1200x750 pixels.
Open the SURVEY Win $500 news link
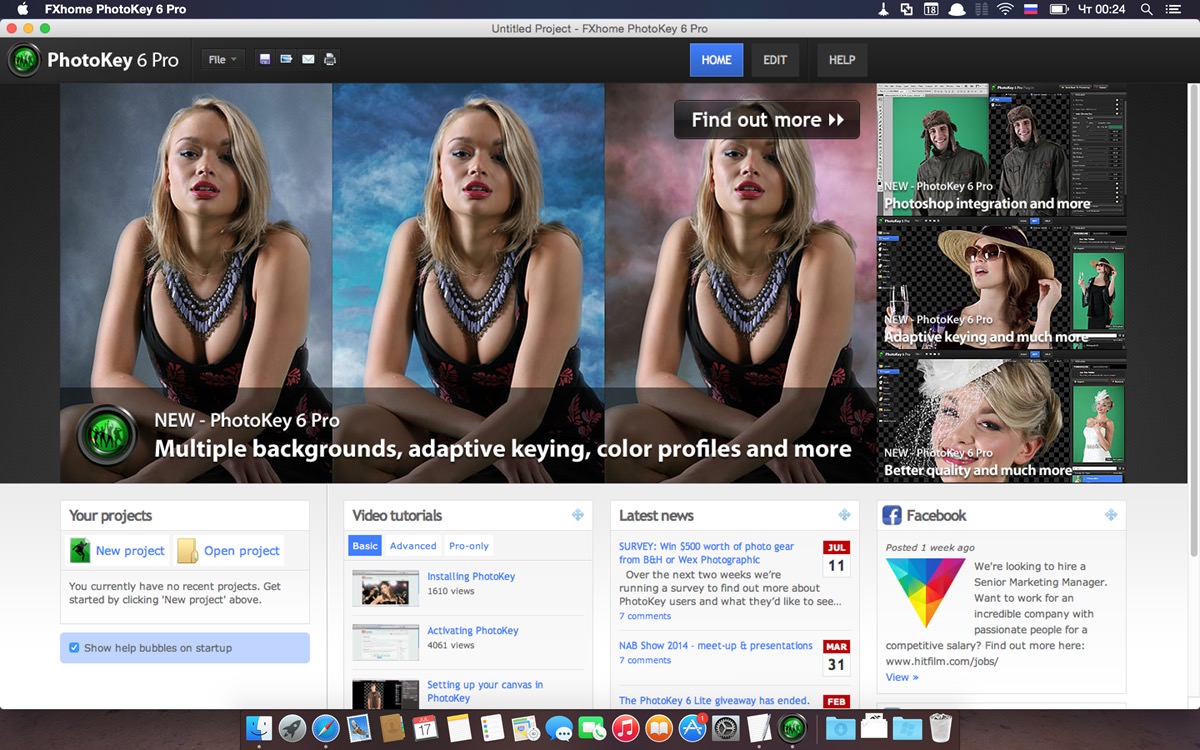click(706, 553)
